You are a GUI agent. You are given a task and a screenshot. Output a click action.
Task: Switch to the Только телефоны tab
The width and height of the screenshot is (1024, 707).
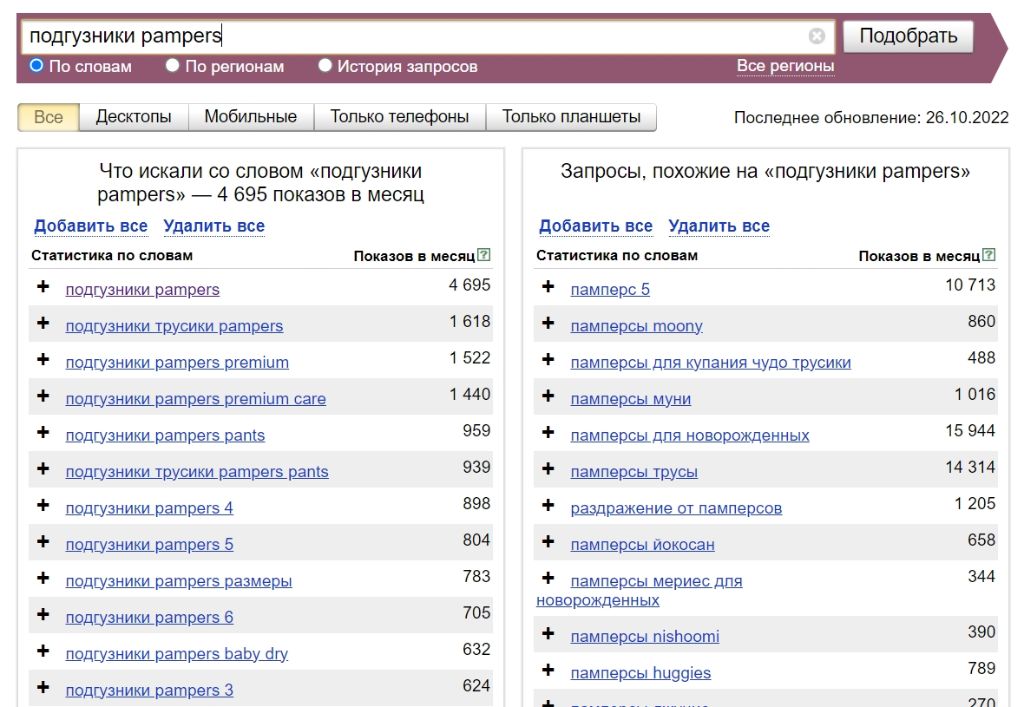400,118
